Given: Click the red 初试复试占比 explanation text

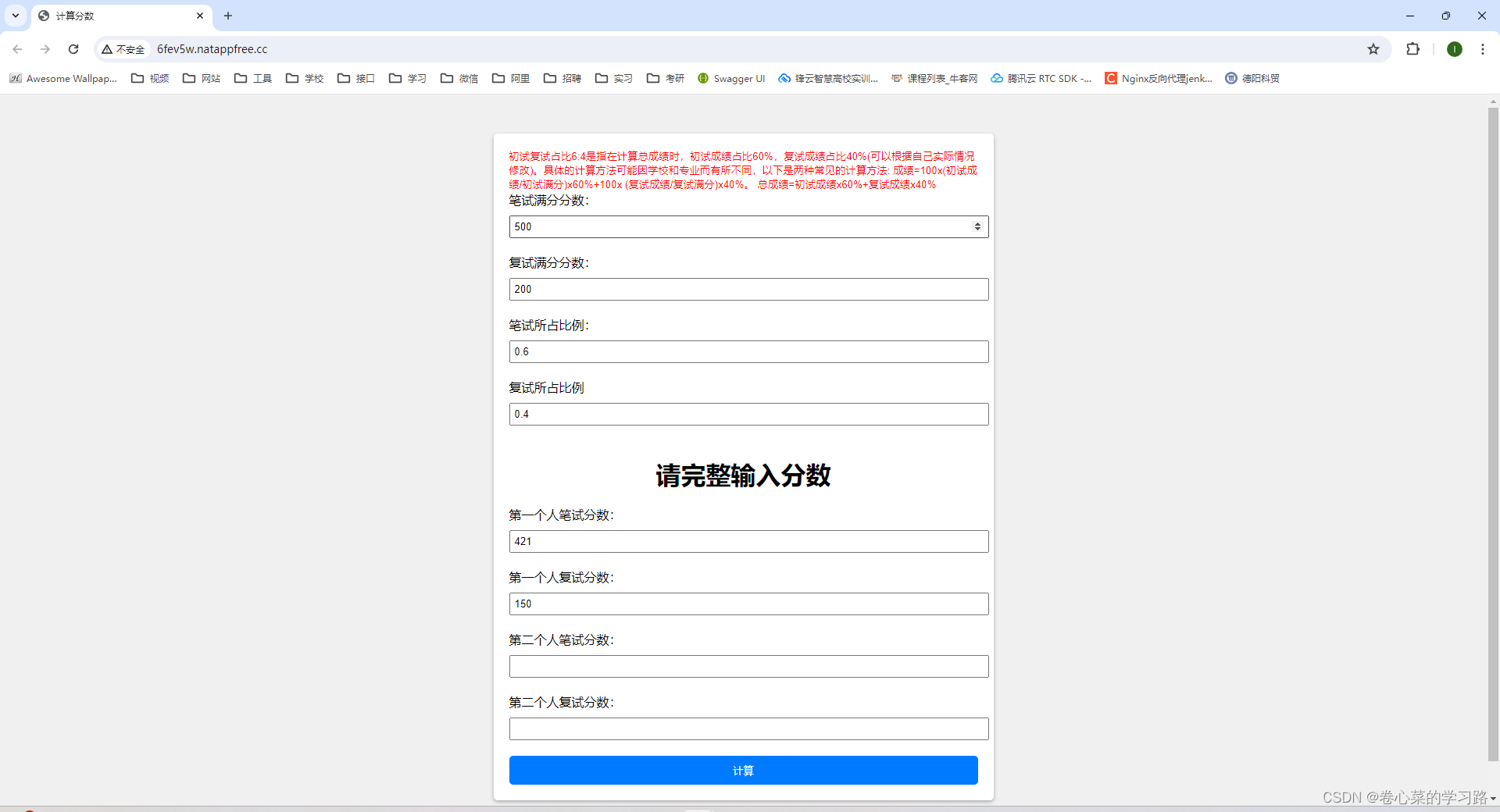Looking at the screenshot, I should pos(743,170).
